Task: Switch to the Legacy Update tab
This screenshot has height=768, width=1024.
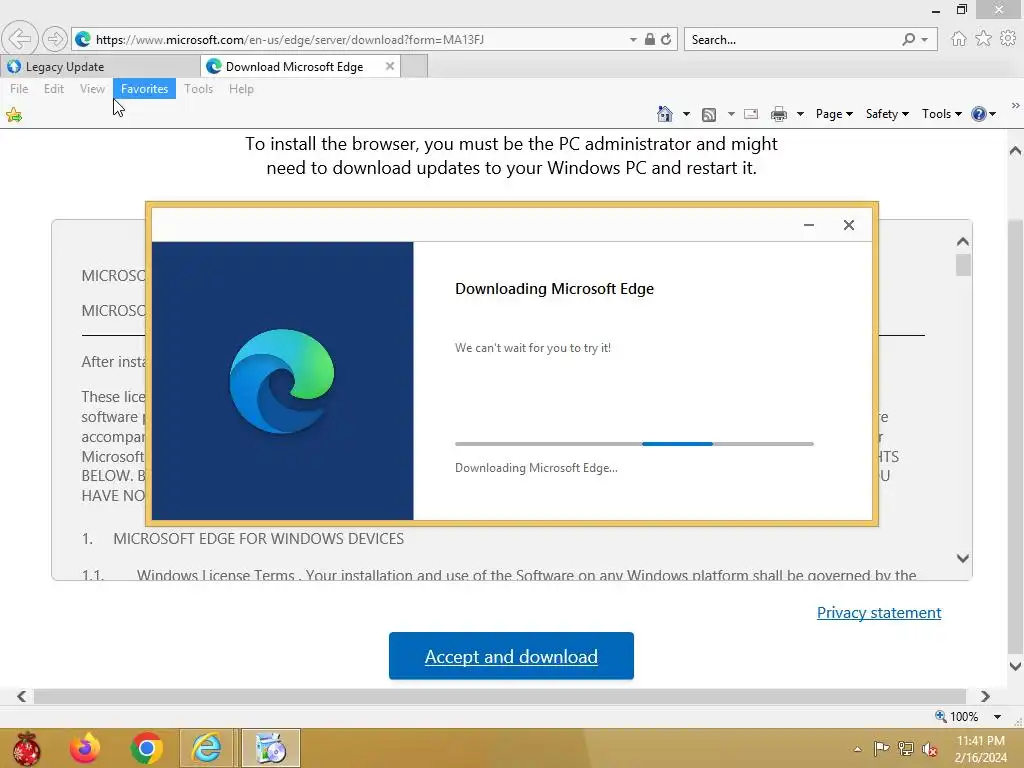Action: (101, 67)
